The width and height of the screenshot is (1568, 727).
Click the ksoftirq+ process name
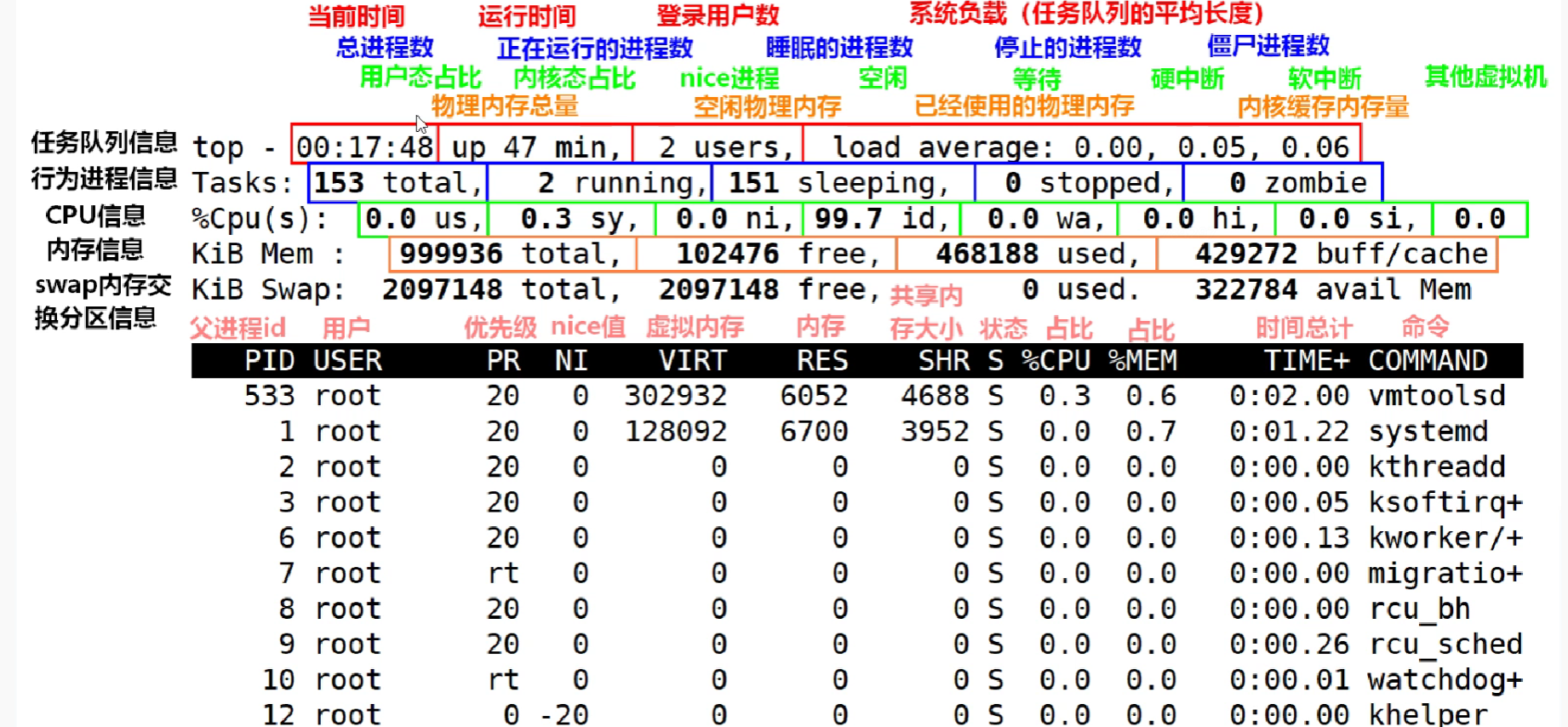1445,503
